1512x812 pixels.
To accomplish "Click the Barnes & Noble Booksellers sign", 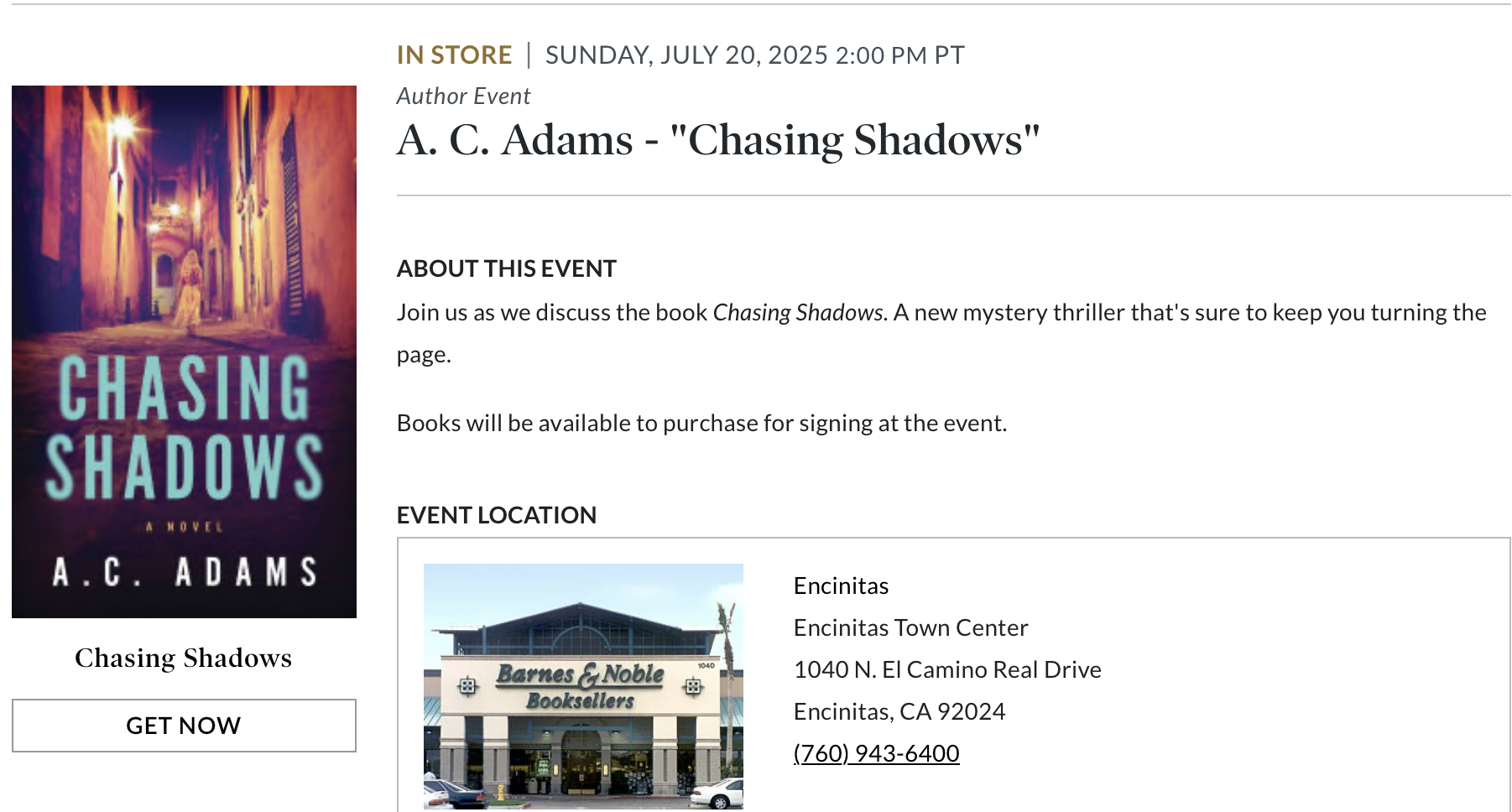I will coord(580,686).
